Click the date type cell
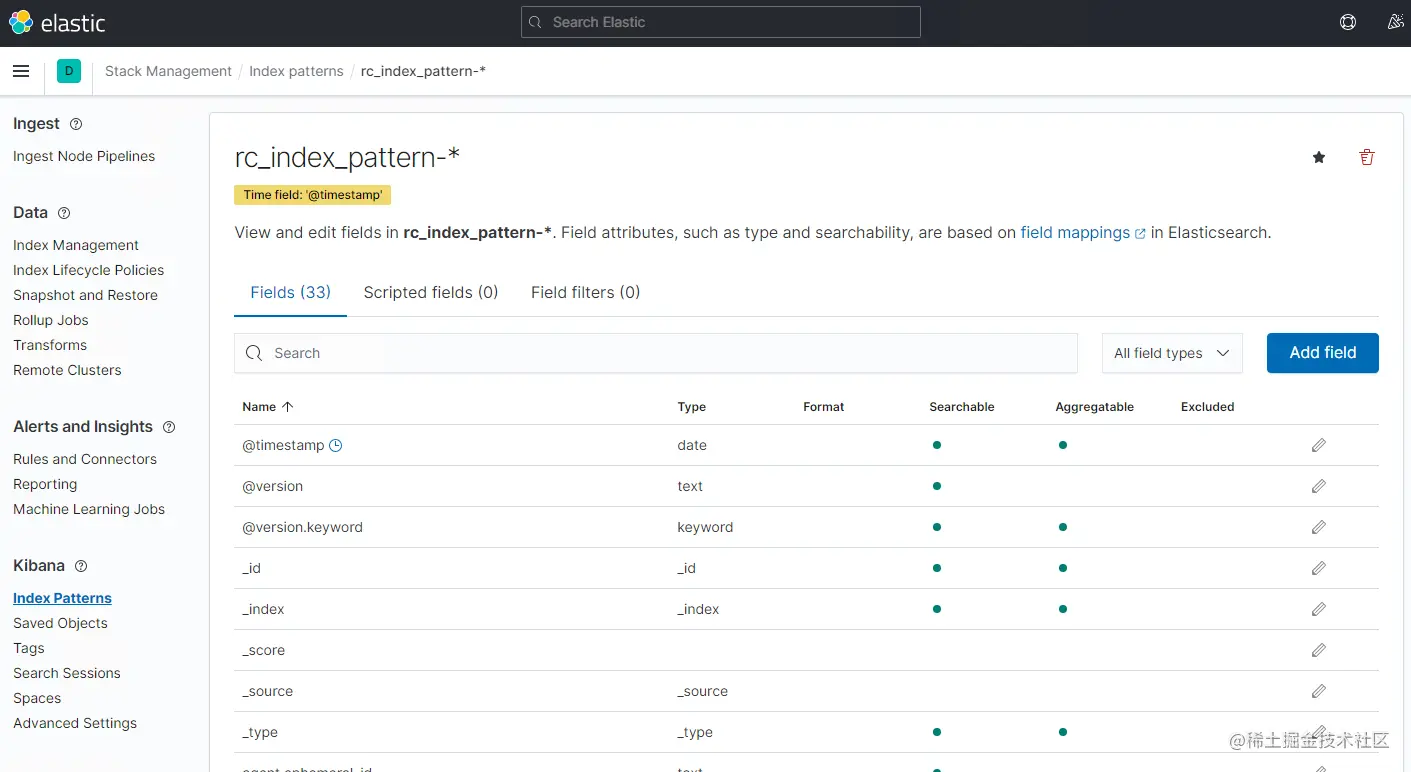 [692, 445]
